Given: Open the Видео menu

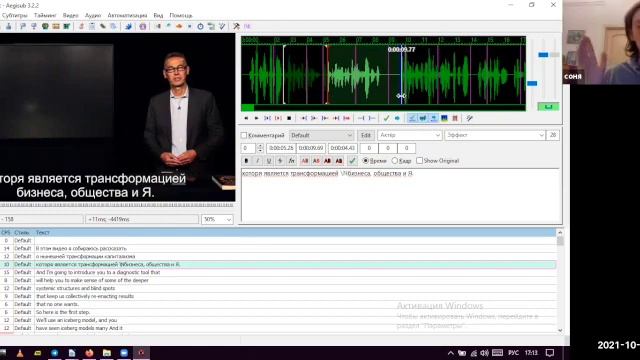Looking at the screenshot, I should coord(71,15).
